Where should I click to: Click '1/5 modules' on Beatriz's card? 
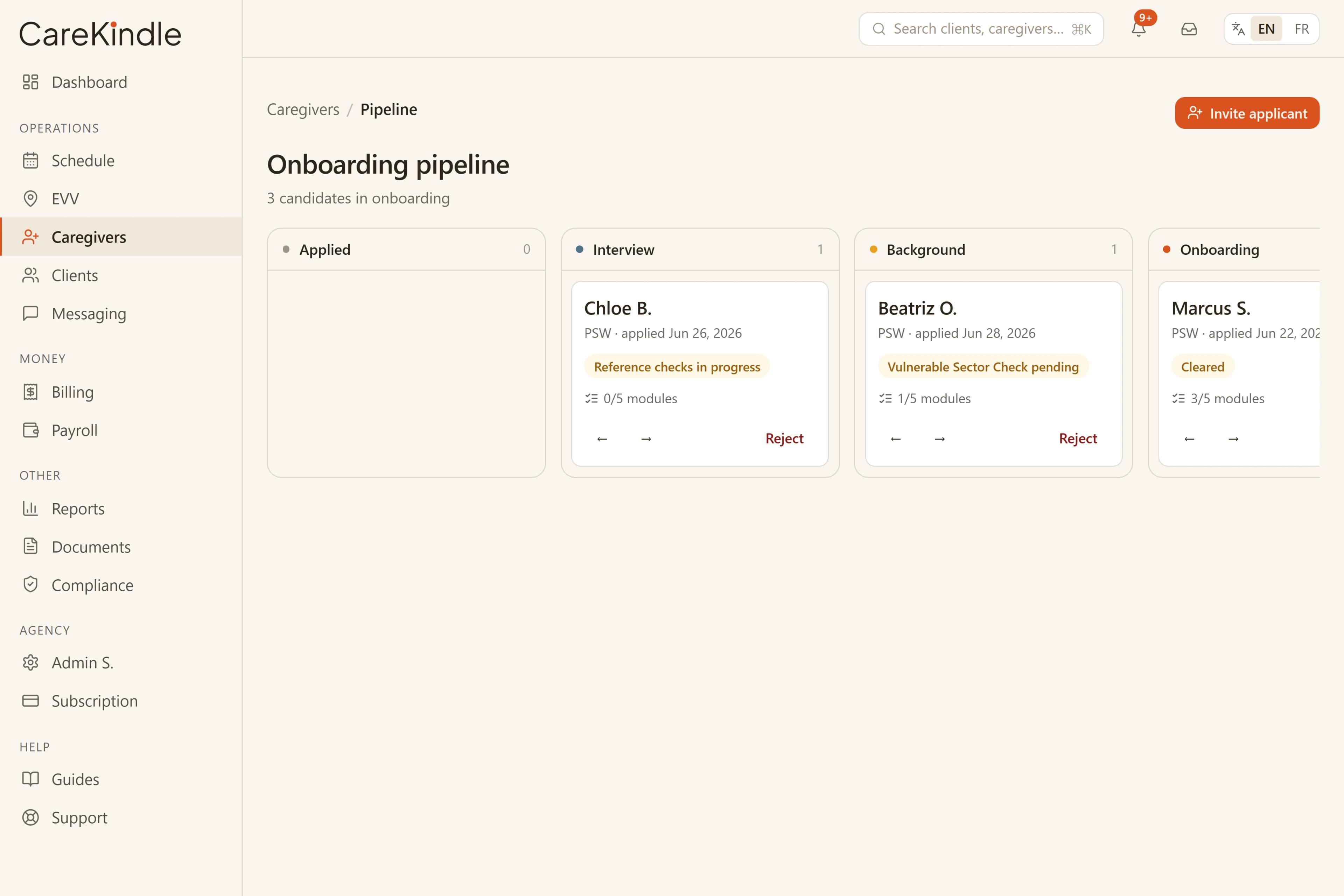pyautogui.click(x=925, y=398)
